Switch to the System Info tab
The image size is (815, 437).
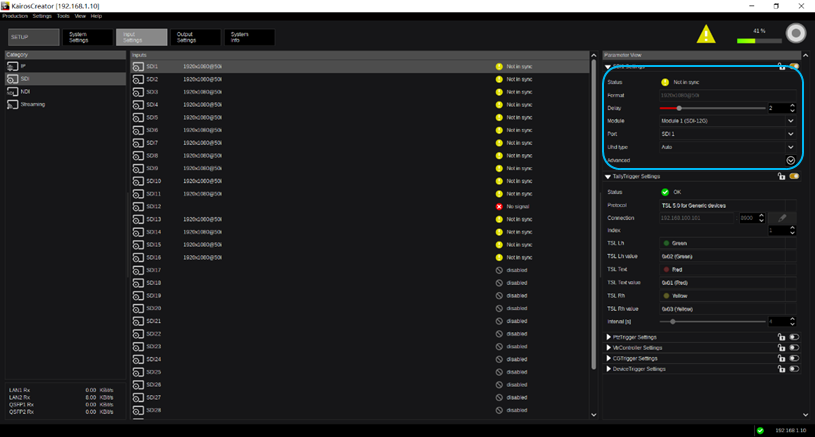point(249,37)
